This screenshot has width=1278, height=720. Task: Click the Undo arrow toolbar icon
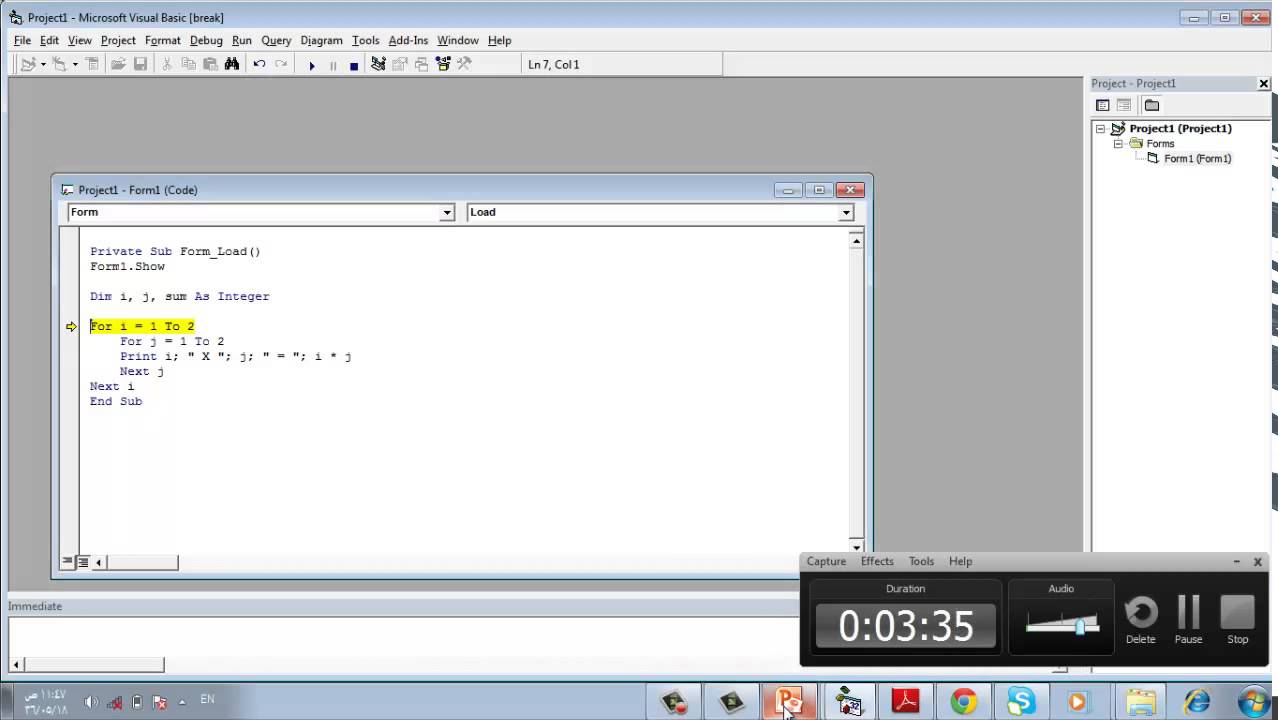(x=259, y=64)
